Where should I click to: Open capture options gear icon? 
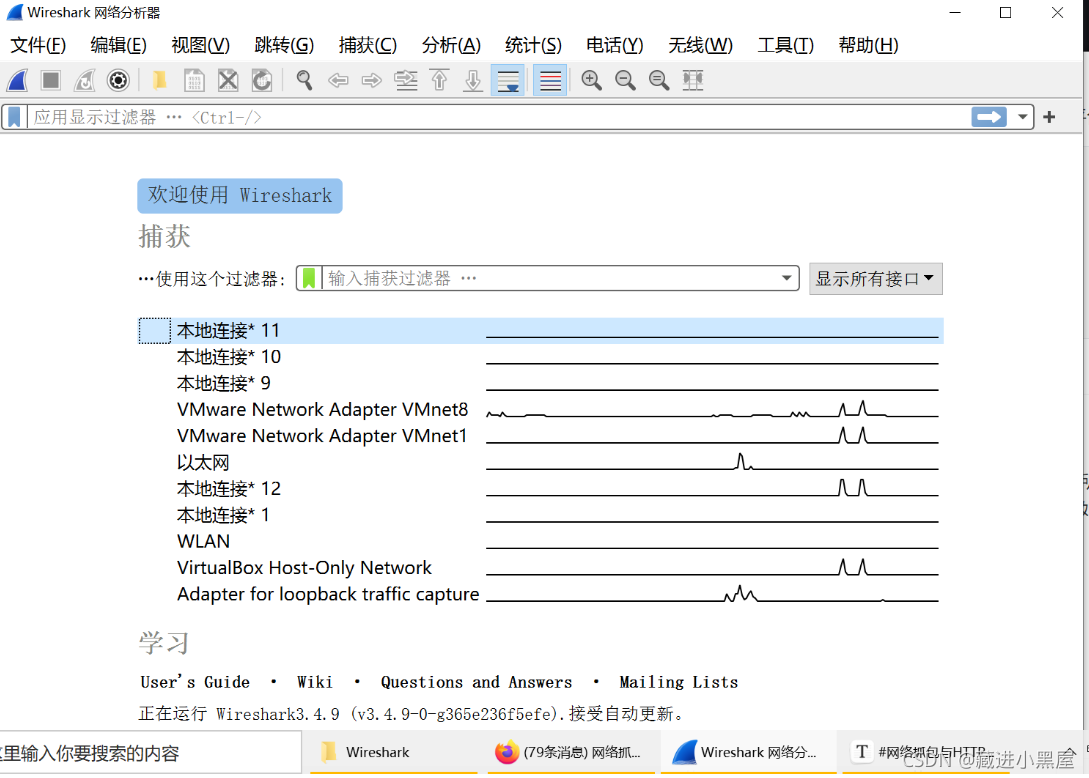[118, 81]
